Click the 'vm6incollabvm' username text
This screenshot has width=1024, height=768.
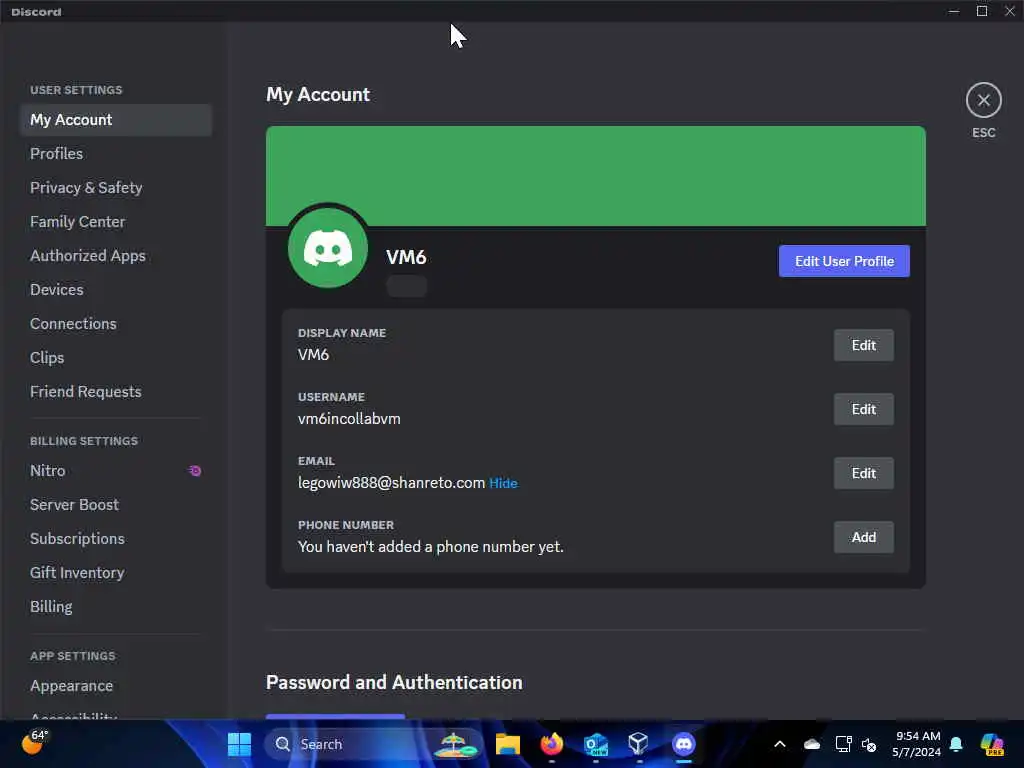pos(349,419)
